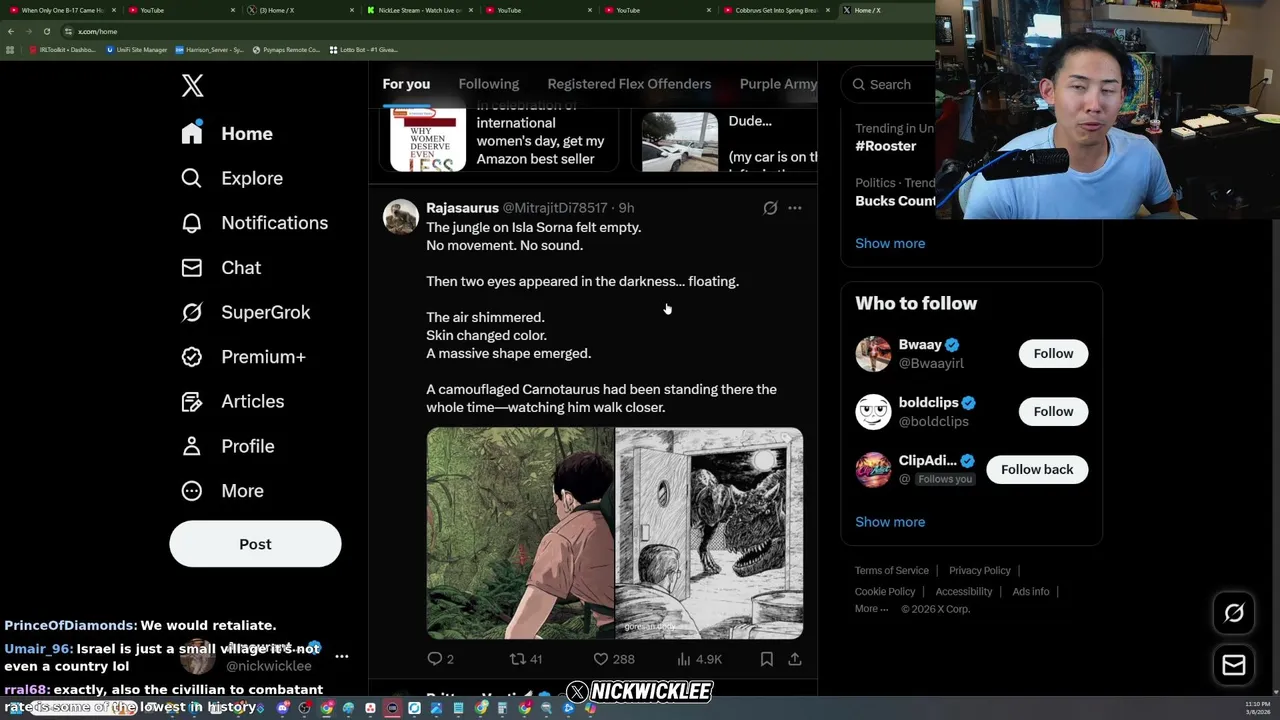Go to Home in the X sidebar
The width and height of the screenshot is (1280, 720).
227,134
